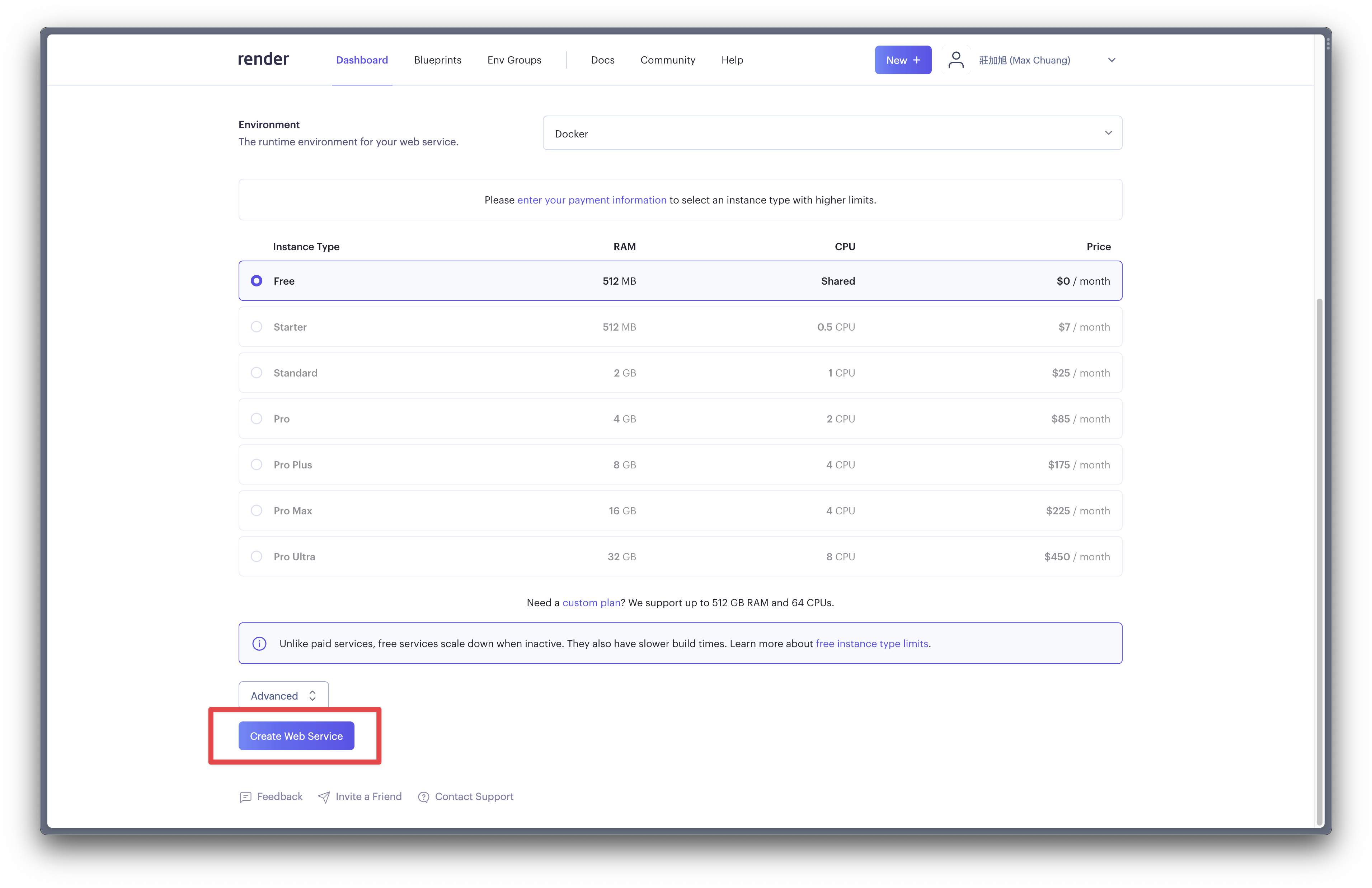Click the Advanced up-down arrows icon
Image resolution: width=1372 pixels, height=888 pixels.
tap(312, 696)
